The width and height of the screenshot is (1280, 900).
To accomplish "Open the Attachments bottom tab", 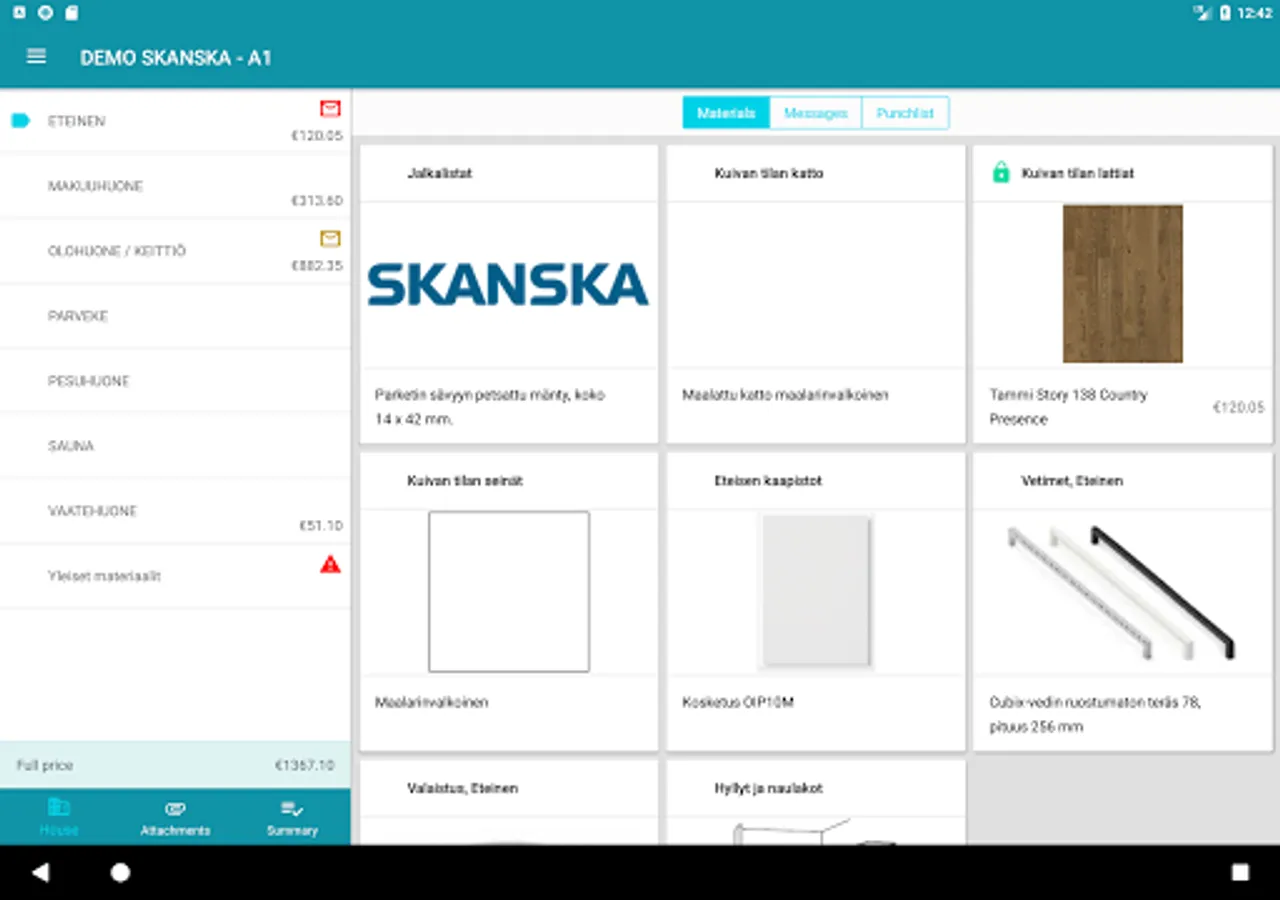I will (x=175, y=817).
